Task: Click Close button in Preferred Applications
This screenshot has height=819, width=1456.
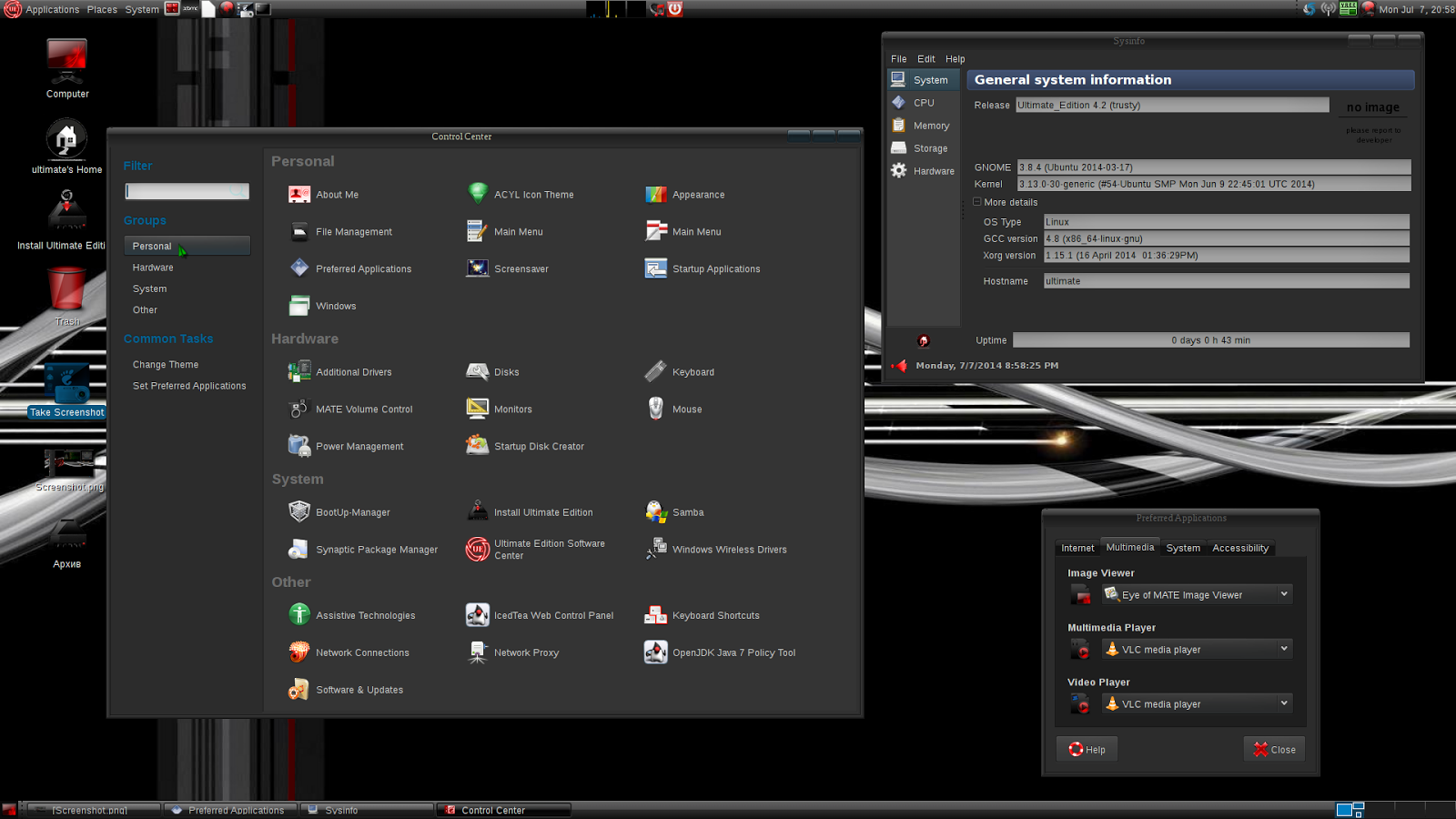Action: [x=1274, y=750]
